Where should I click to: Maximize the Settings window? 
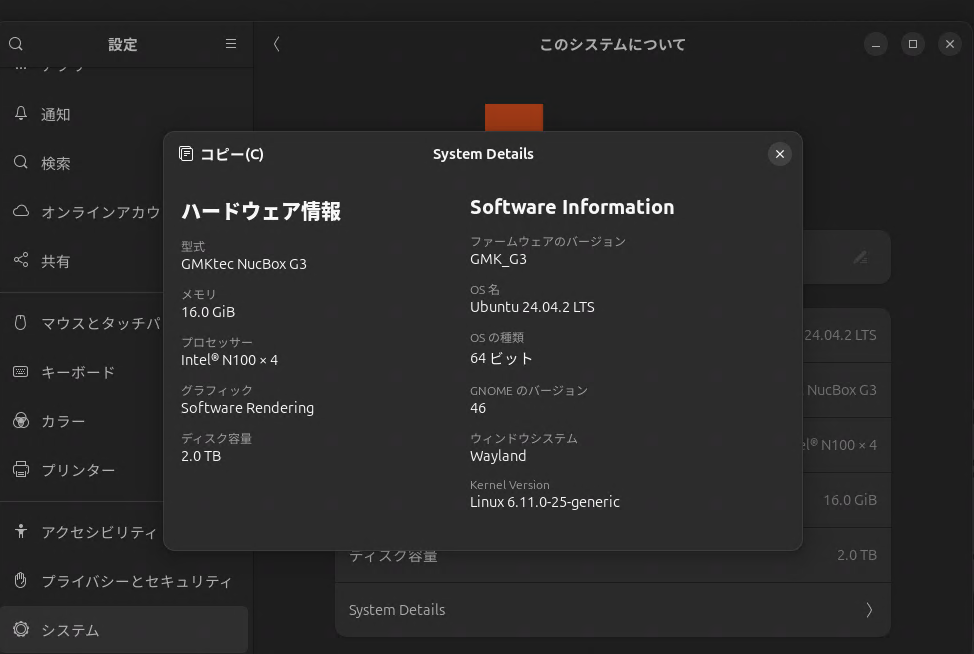click(913, 44)
